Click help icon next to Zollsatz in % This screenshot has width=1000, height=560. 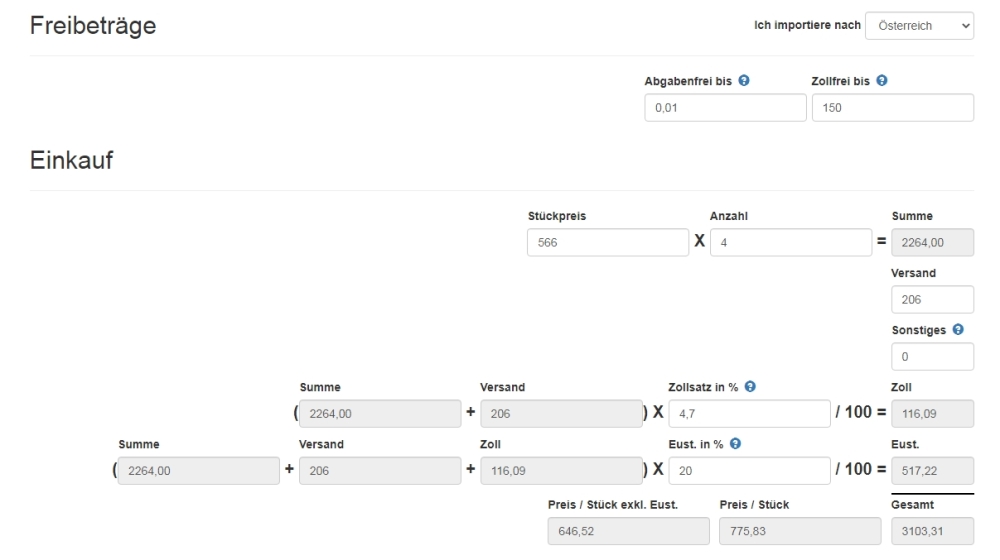click(750, 387)
